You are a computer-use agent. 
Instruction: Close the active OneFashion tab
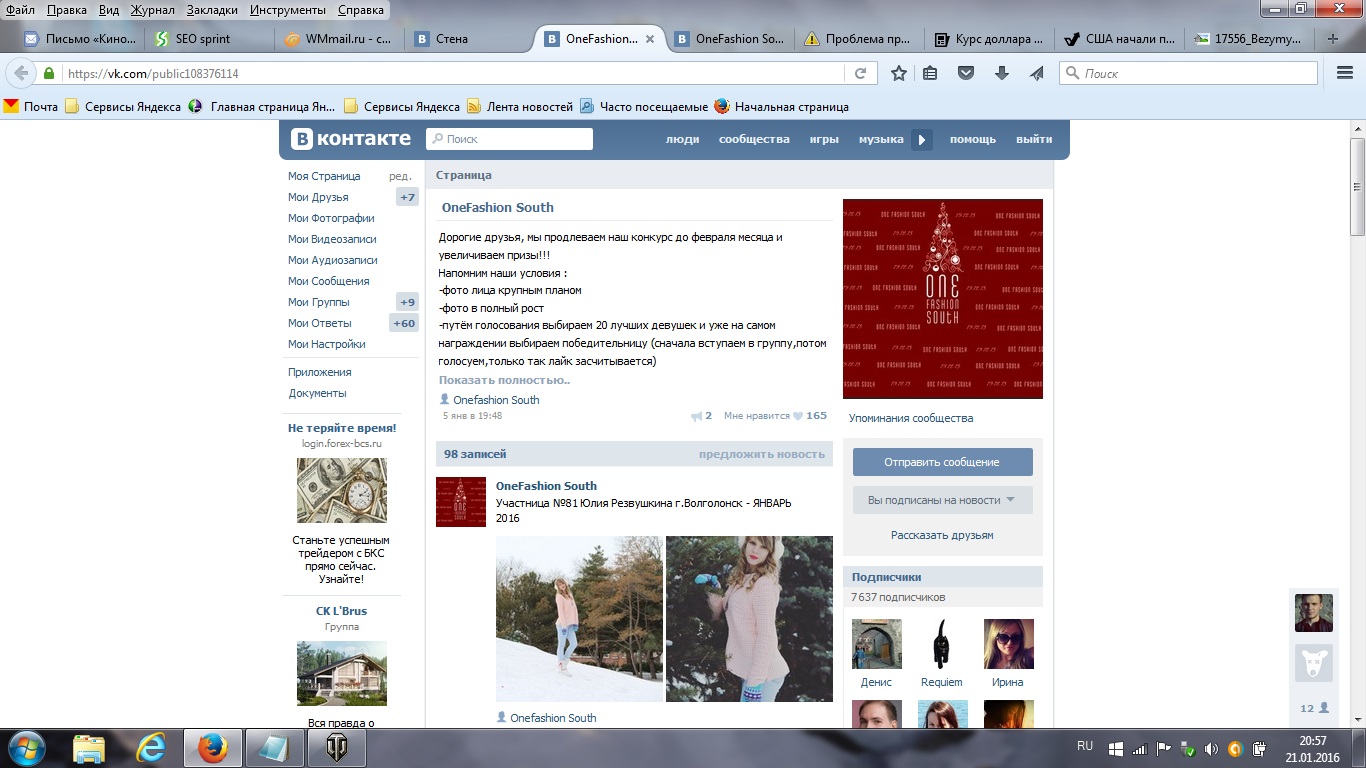pos(650,39)
